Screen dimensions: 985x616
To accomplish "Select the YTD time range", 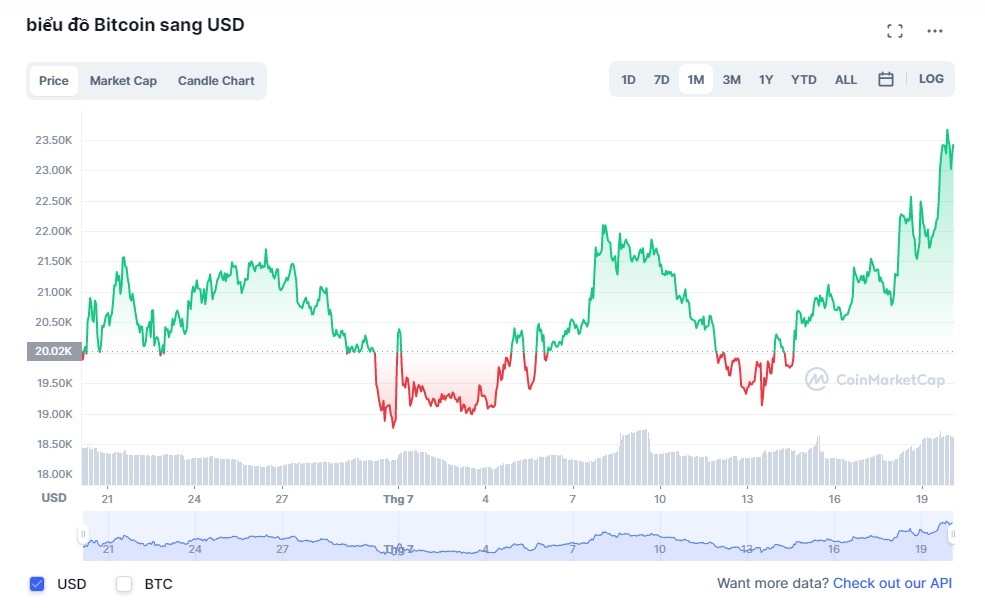I will tap(802, 78).
